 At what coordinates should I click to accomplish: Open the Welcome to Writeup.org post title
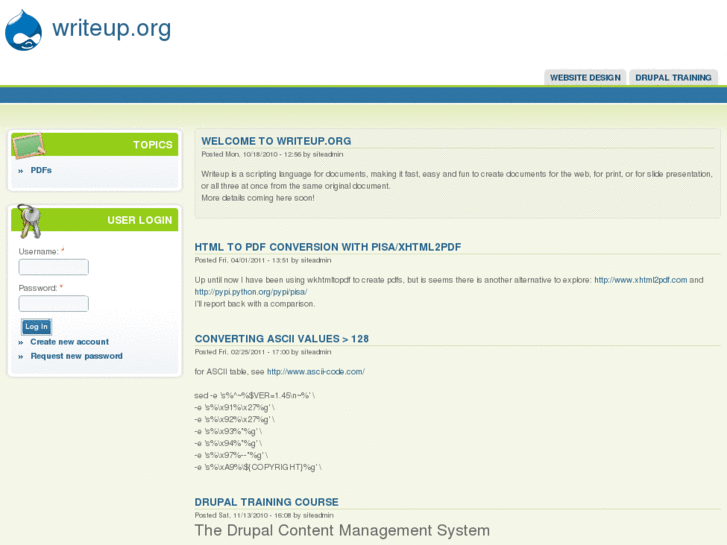tap(276, 141)
